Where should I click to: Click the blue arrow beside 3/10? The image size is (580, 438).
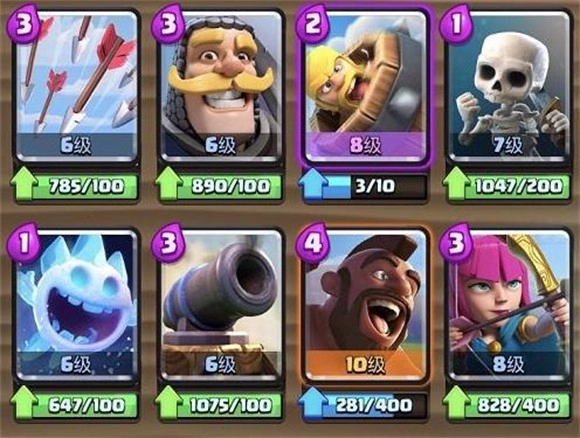click(313, 183)
